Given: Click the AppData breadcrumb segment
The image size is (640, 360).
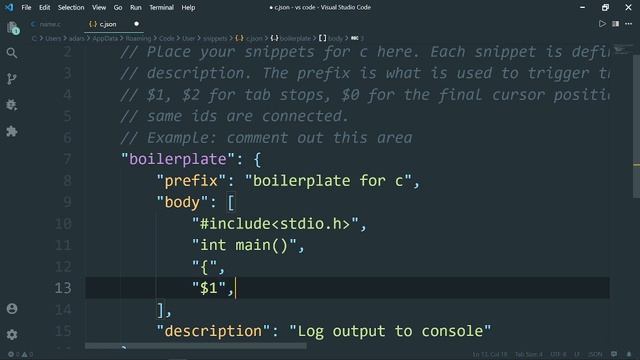Looking at the screenshot, I should pyautogui.click(x=105, y=38).
